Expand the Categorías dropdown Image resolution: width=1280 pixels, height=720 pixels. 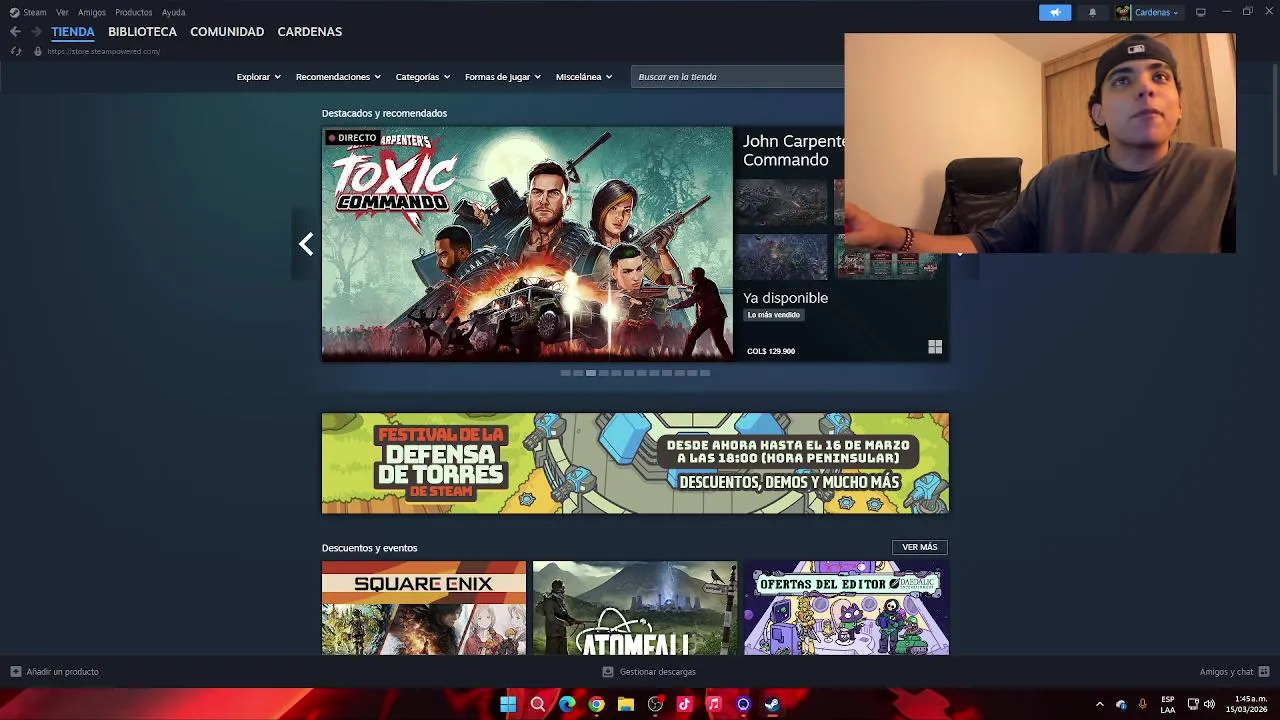422,77
